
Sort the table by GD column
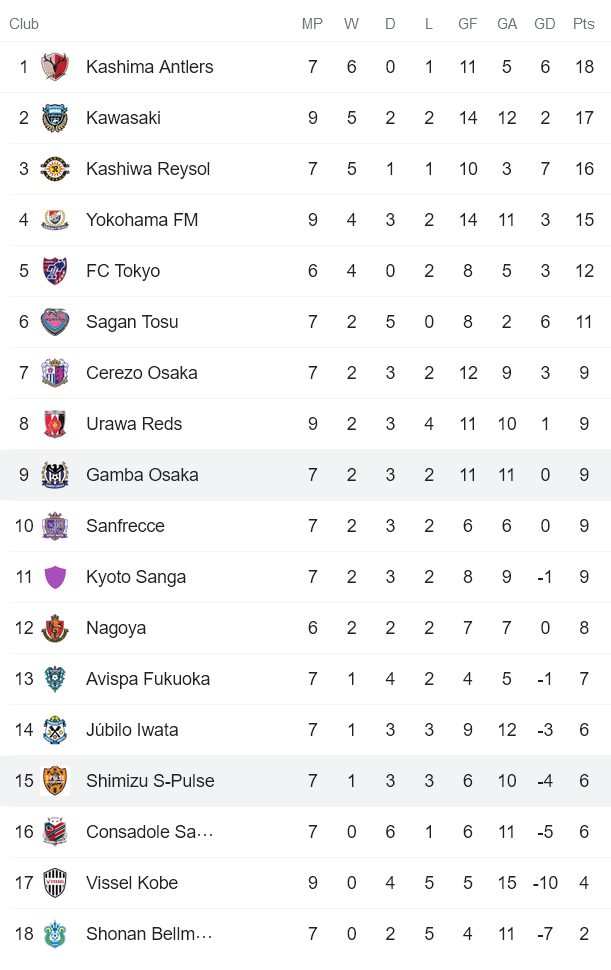coord(545,24)
